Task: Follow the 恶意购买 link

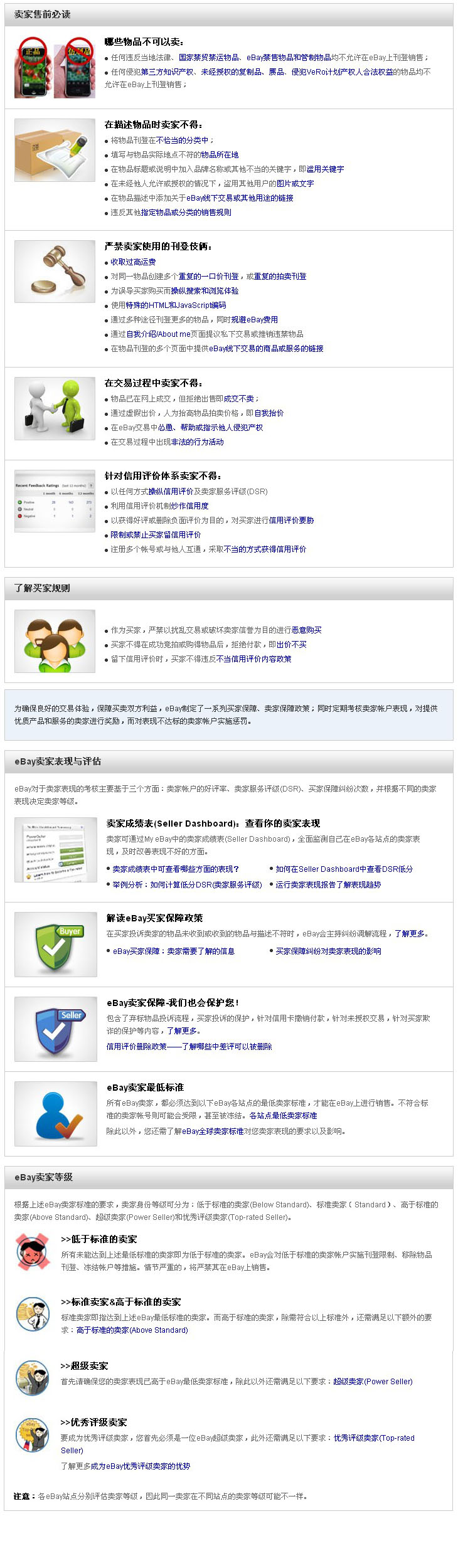Action: [306, 630]
